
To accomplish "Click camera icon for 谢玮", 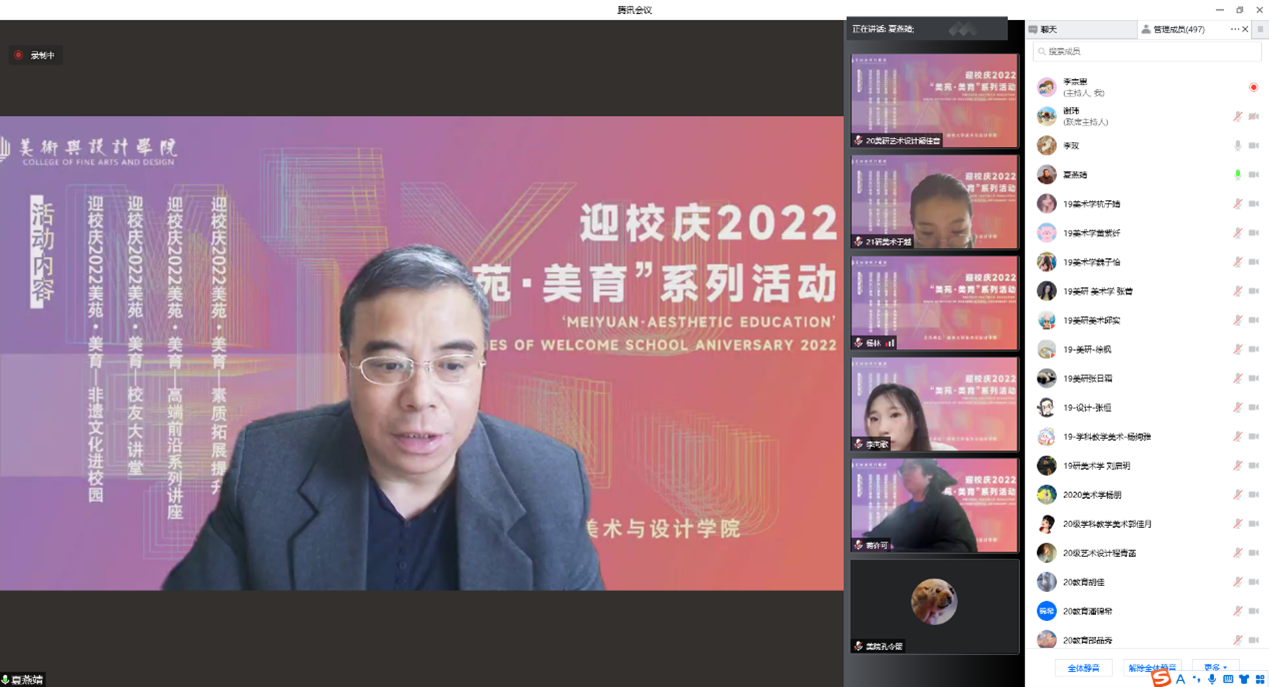I will (x=1253, y=117).
